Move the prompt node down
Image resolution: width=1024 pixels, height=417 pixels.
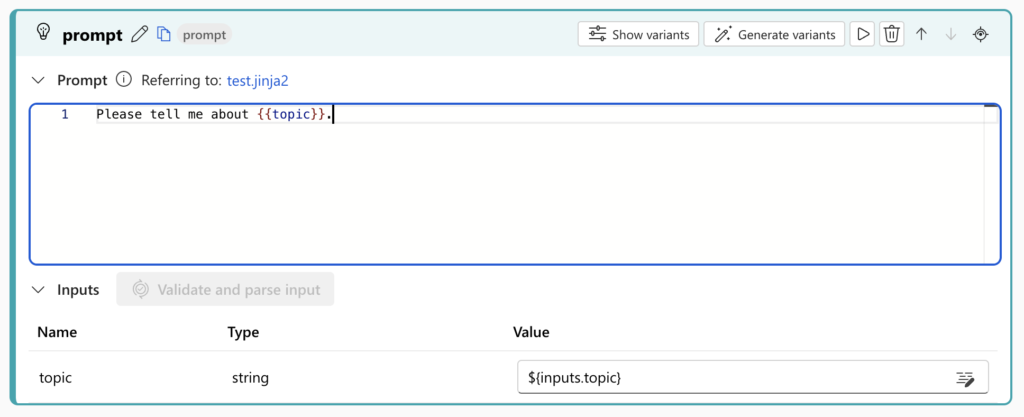coord(951,34)
